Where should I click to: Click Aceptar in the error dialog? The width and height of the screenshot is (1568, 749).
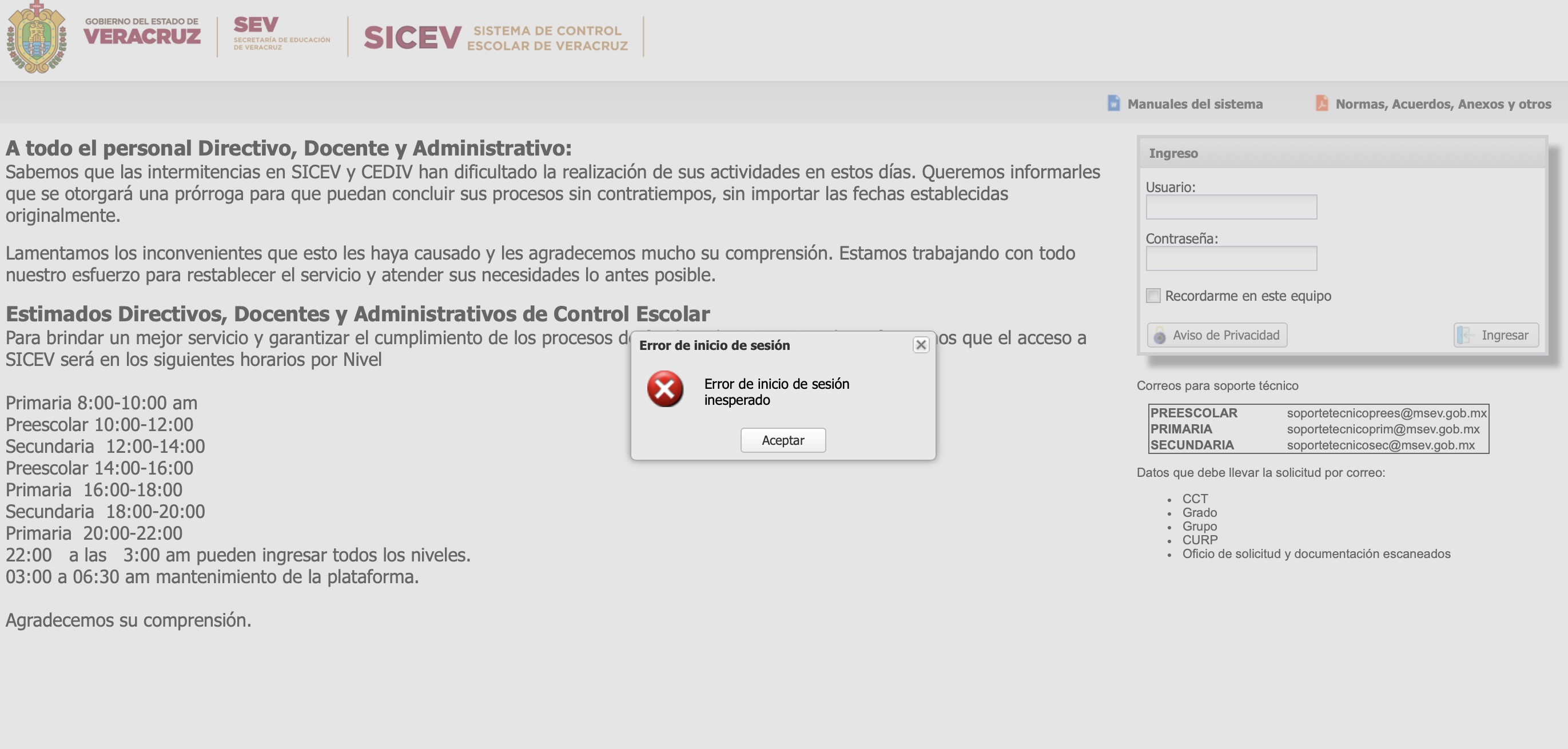(x=783, y=440)
